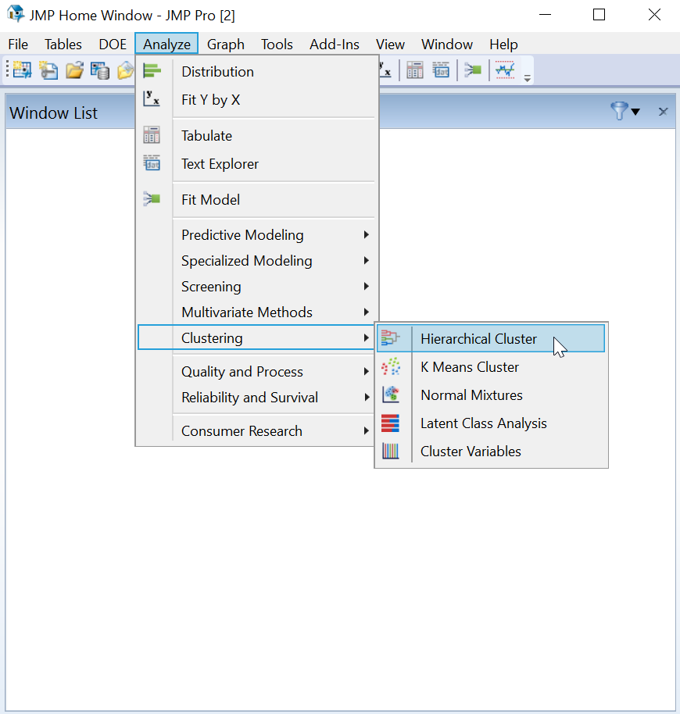Open the Graph menu
The height and width of the screenshot is (714, 680).
[225, 44]
